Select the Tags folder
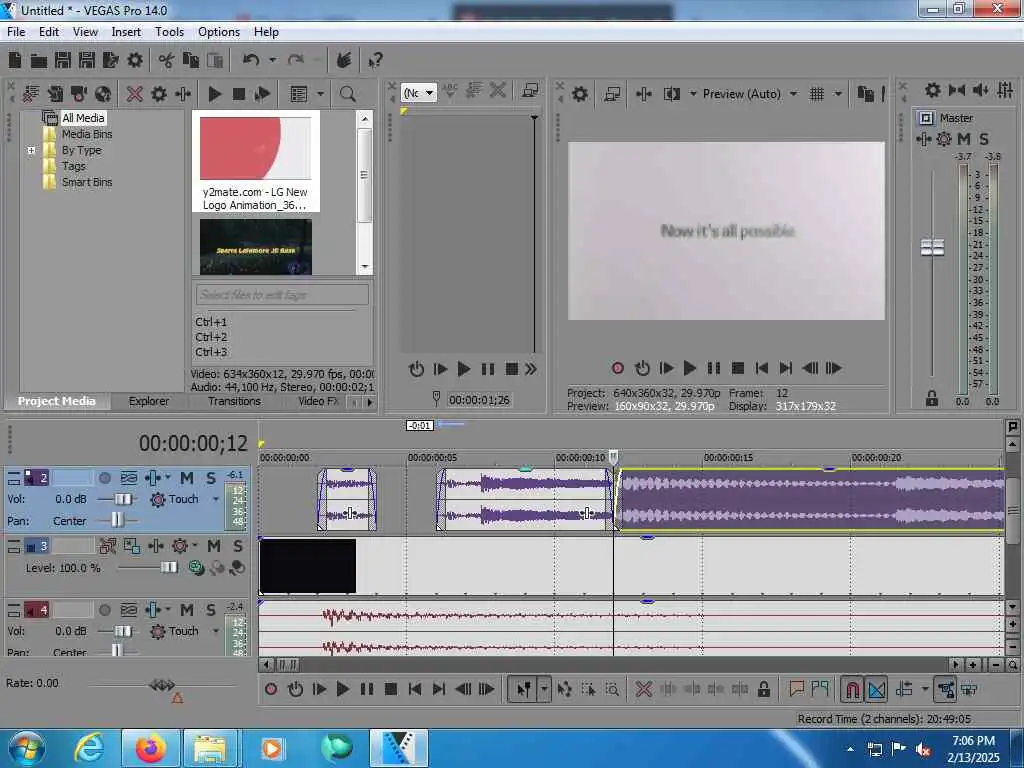The image size is (1024, 768). pos(74,166)
